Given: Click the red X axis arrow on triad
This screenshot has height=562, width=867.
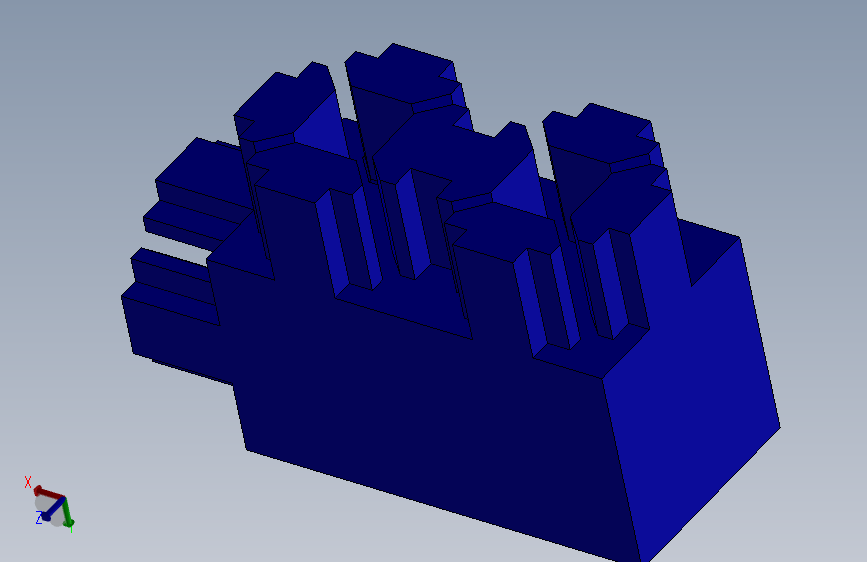Looking at the screenshot, I should coord(48,492).
